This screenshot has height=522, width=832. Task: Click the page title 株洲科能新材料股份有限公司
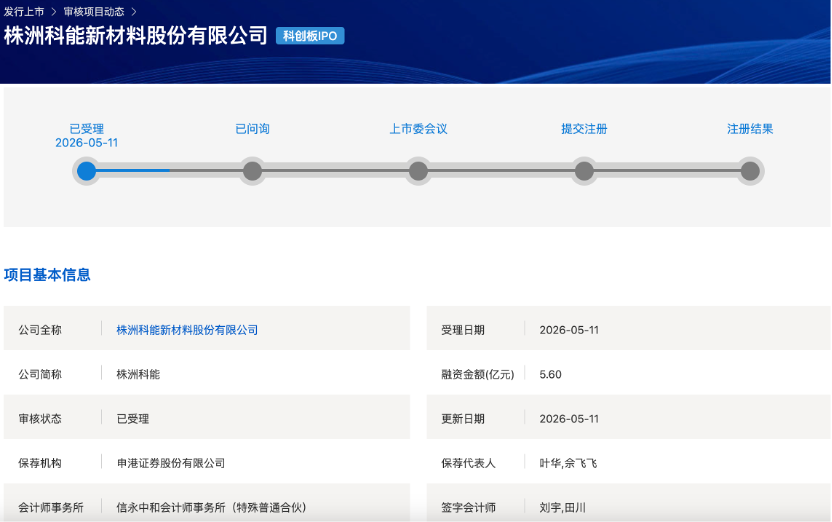click(135, 36)
